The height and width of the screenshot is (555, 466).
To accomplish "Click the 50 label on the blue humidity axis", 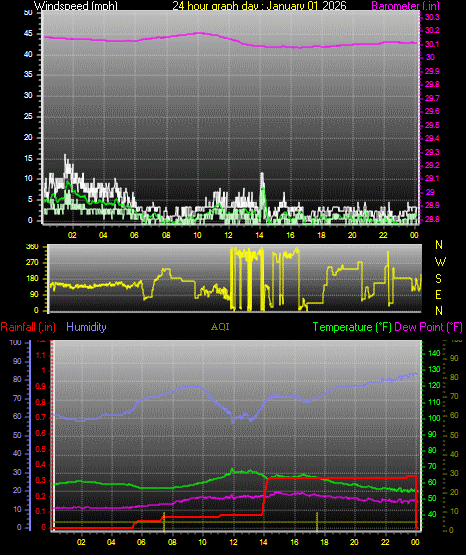I will (17, 435).
